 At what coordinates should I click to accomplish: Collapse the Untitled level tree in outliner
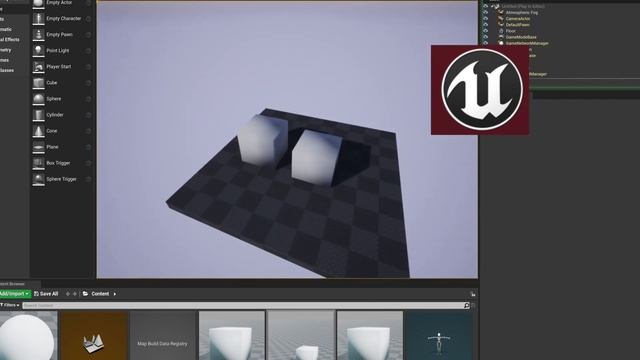click(493, 7)
